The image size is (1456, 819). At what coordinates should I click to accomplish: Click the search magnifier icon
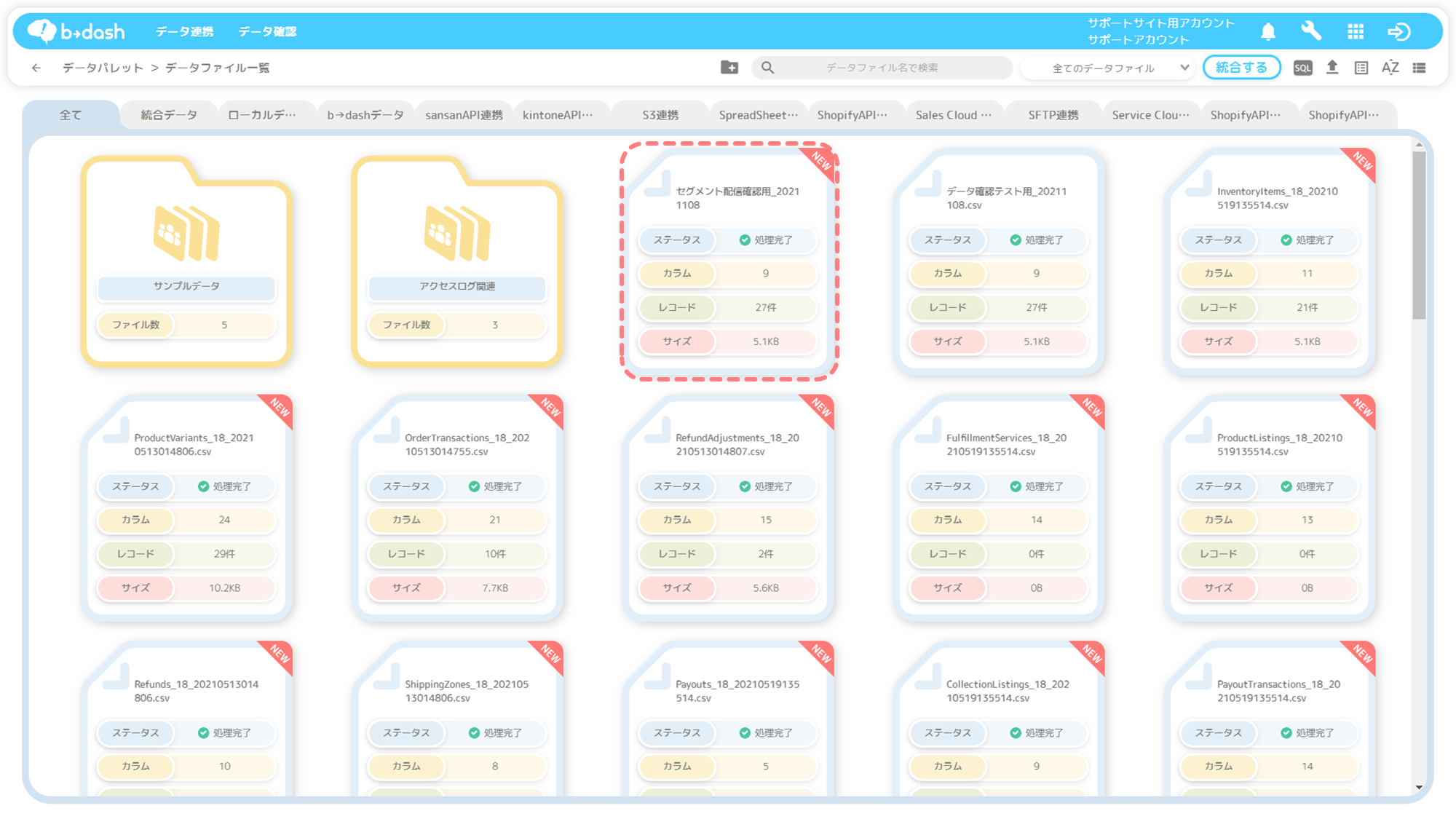tap(768, 68)
